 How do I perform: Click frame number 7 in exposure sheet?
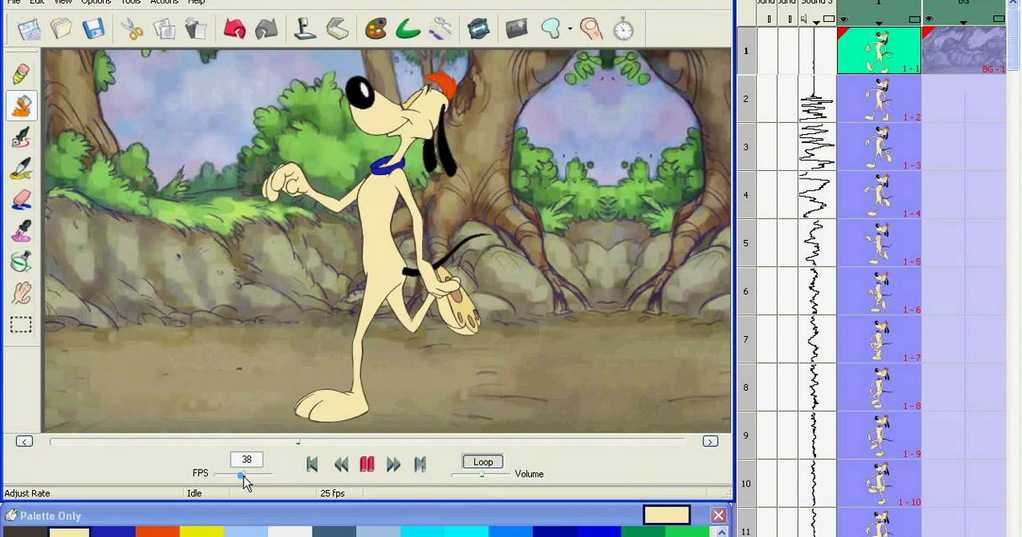click(x=746, y=340)
